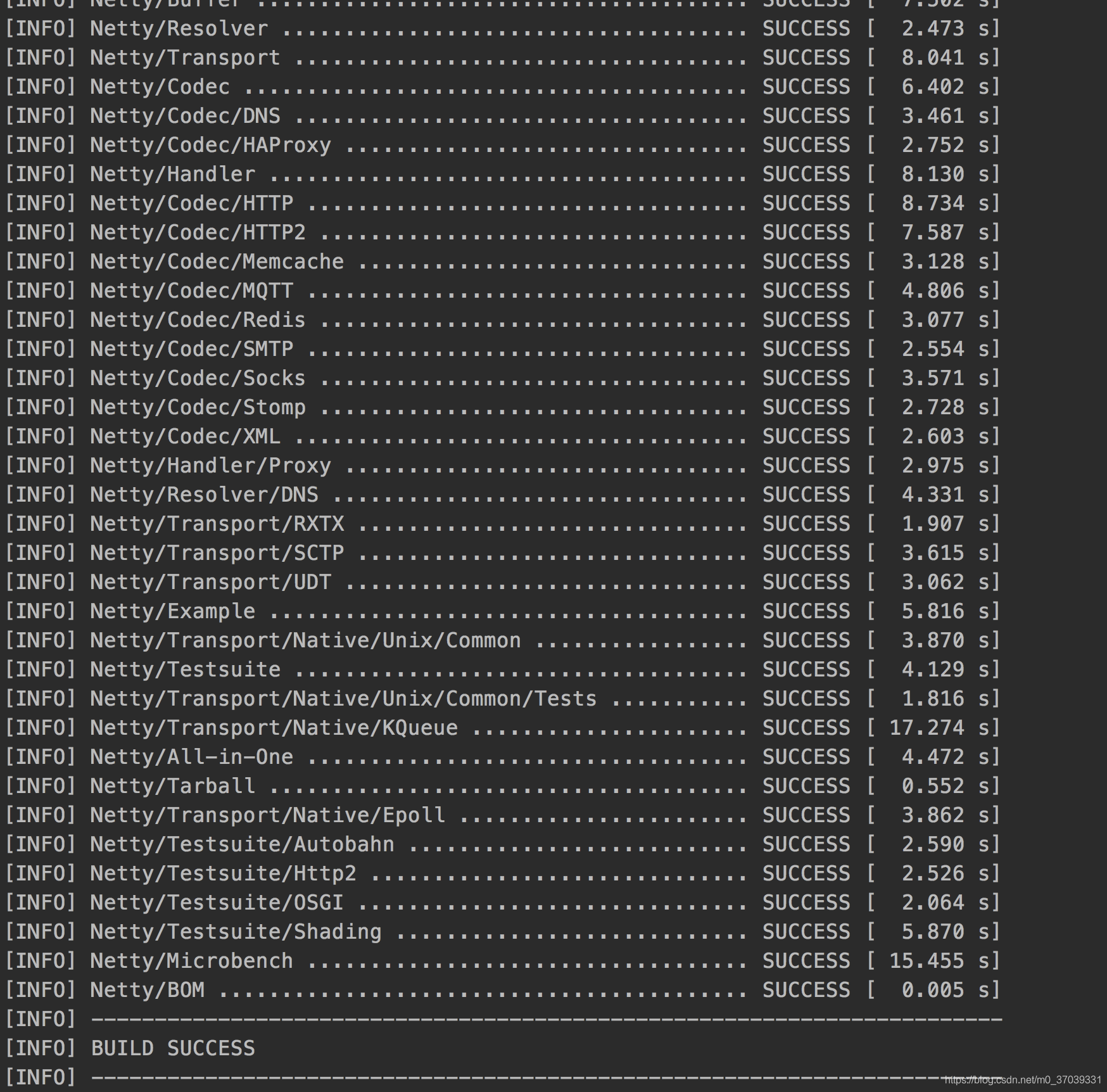
Task: Select the Netty/Codec/Stomp entry
Action: (x=503, y=407)
